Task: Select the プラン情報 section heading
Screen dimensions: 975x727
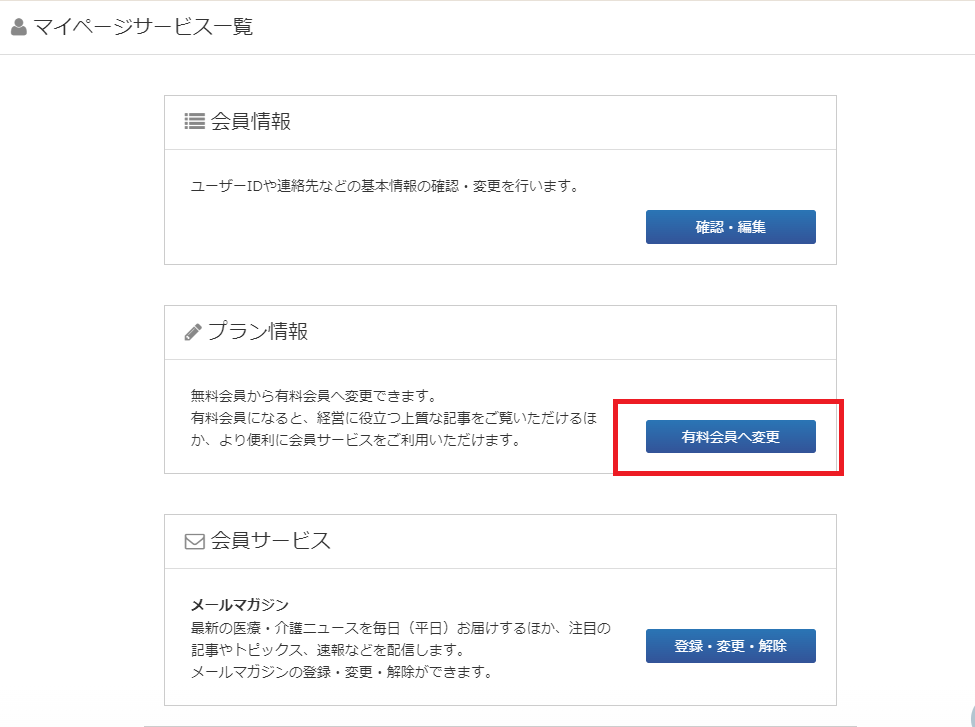Action: coord(258,332)
